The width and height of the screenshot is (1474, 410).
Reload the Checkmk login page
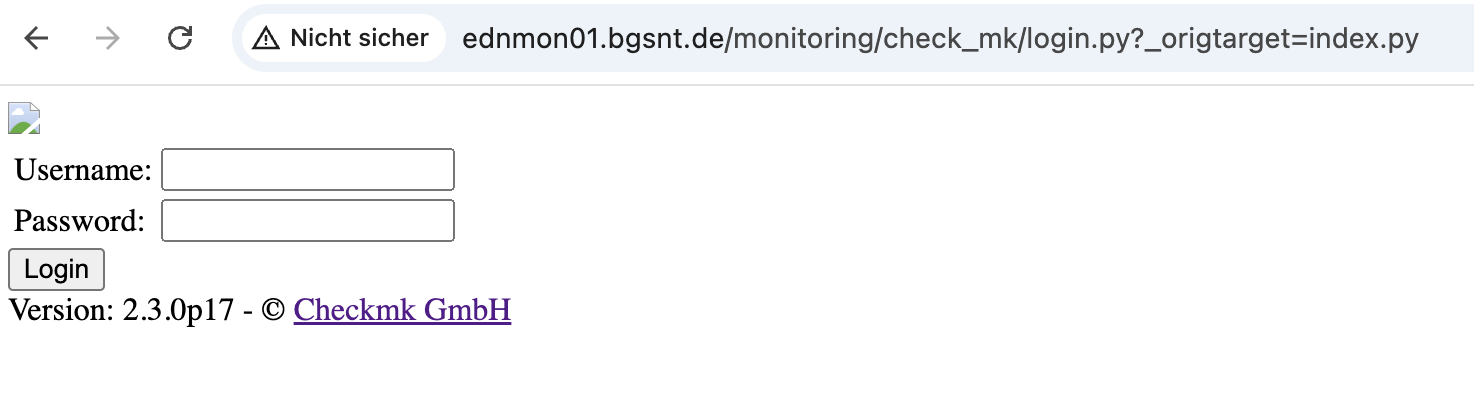click(x=180, y=39)
